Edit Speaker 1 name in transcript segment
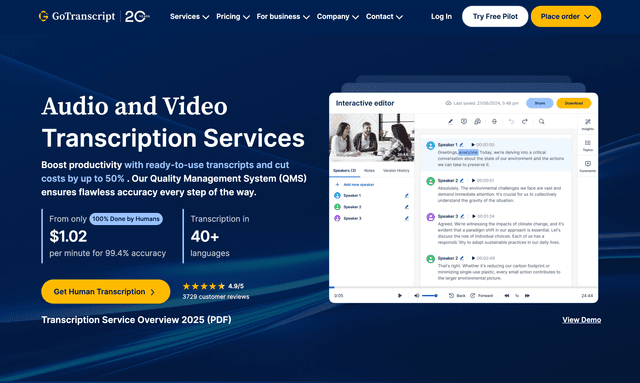 point(461,145)
